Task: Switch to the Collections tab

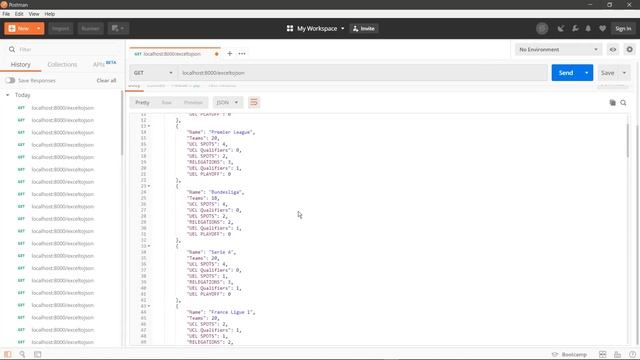Action: tap(62, 64)
